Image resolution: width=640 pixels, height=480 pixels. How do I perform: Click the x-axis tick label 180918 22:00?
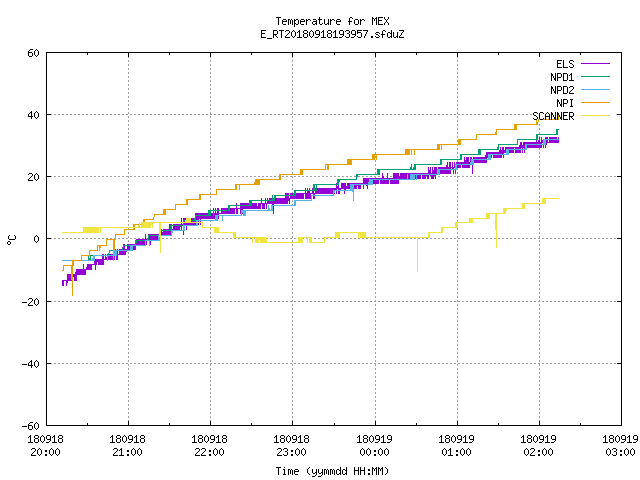(209, 446)
